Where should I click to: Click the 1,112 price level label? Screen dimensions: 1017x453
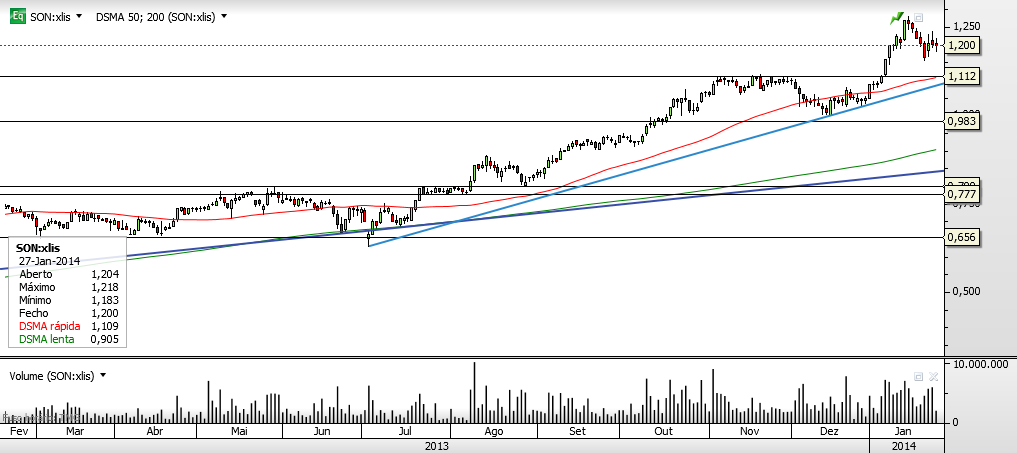(961, 76)
